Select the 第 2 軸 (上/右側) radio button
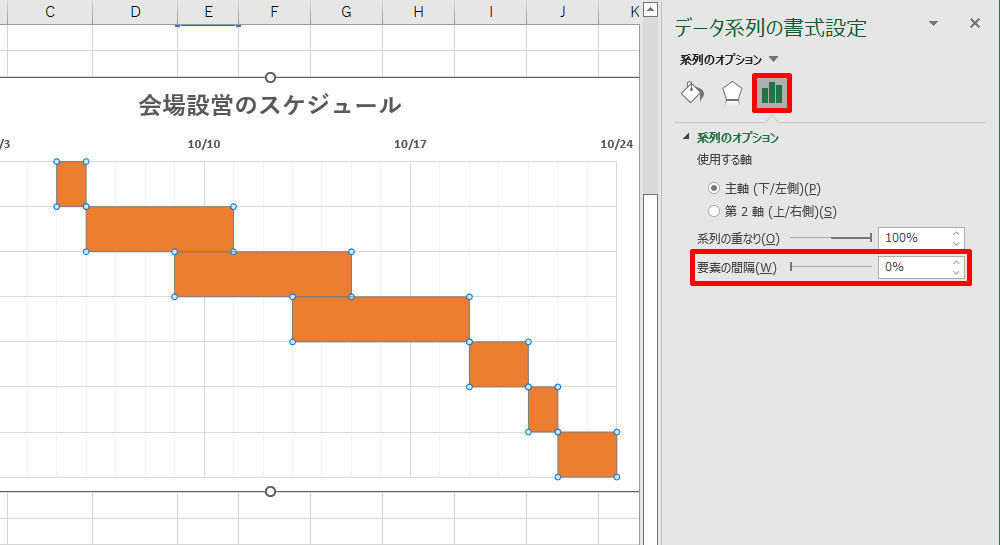Viewport: 1000px width, 545px height. (714, 211)
